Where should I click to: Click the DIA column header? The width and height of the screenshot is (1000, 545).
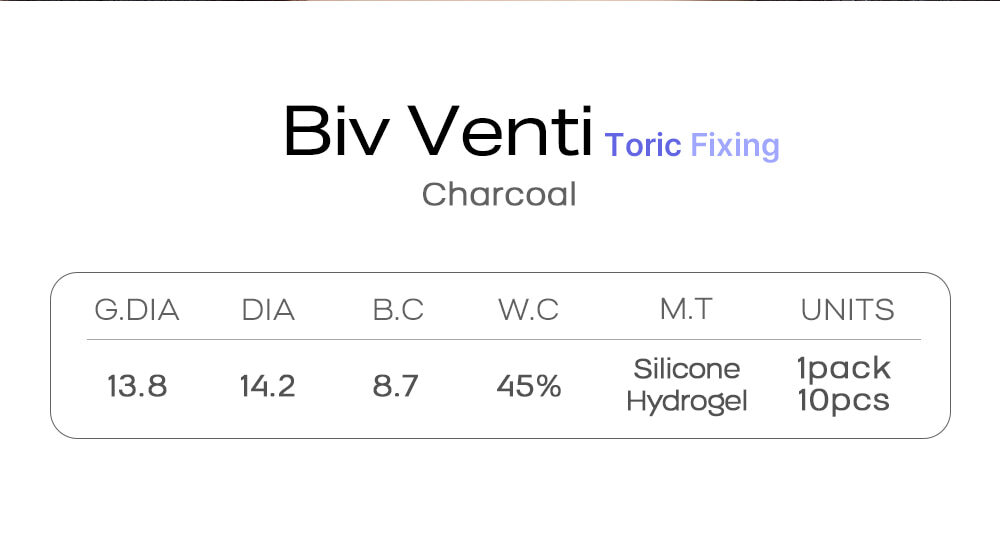268,310
